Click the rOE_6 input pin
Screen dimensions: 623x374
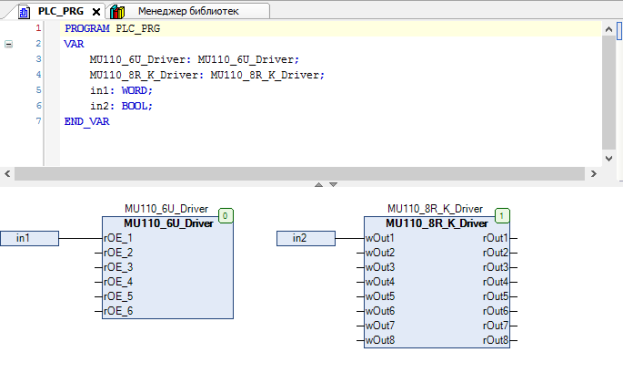tap(118, 311)
